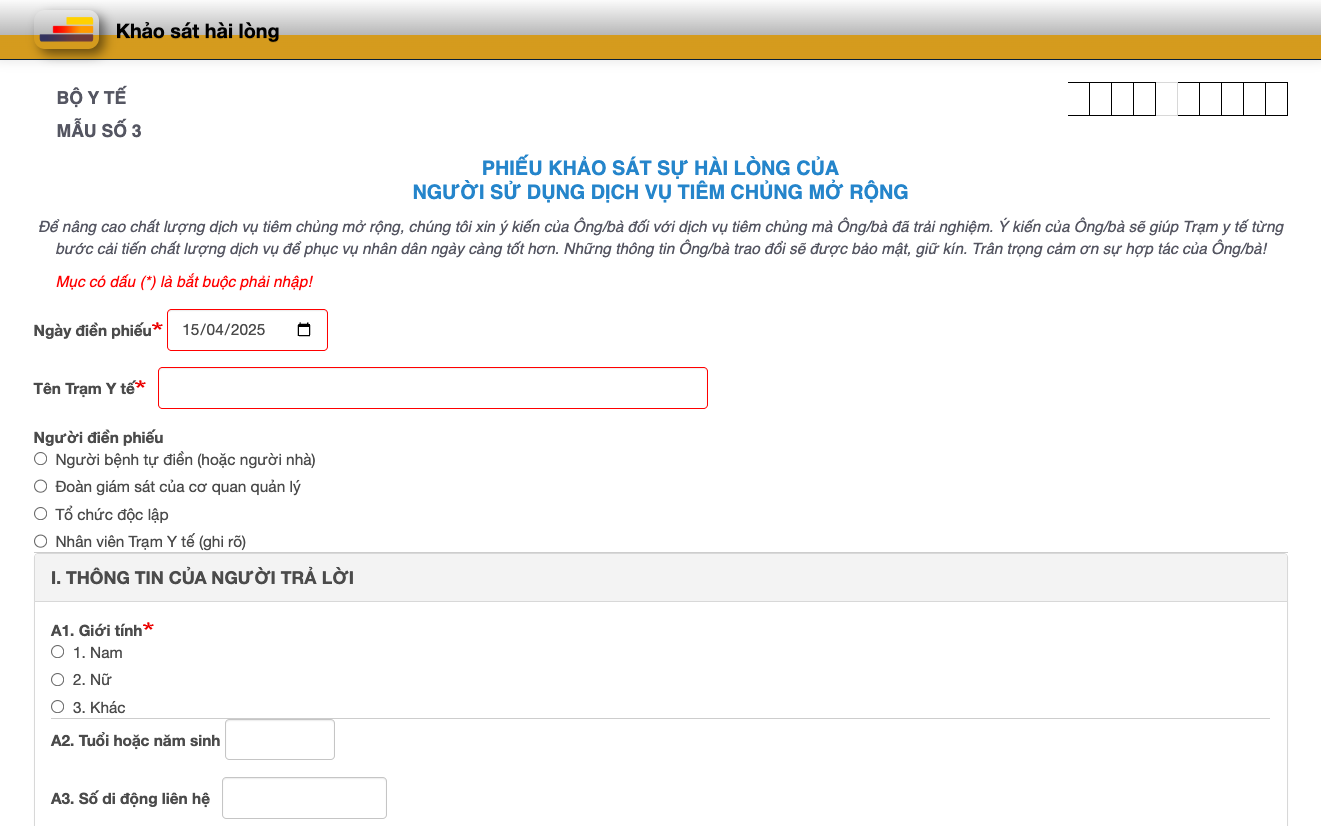The image size is (1321, 826).
Task: Open the calendar picker in date field
Action: pyautogui.click(x=304, y=330)
